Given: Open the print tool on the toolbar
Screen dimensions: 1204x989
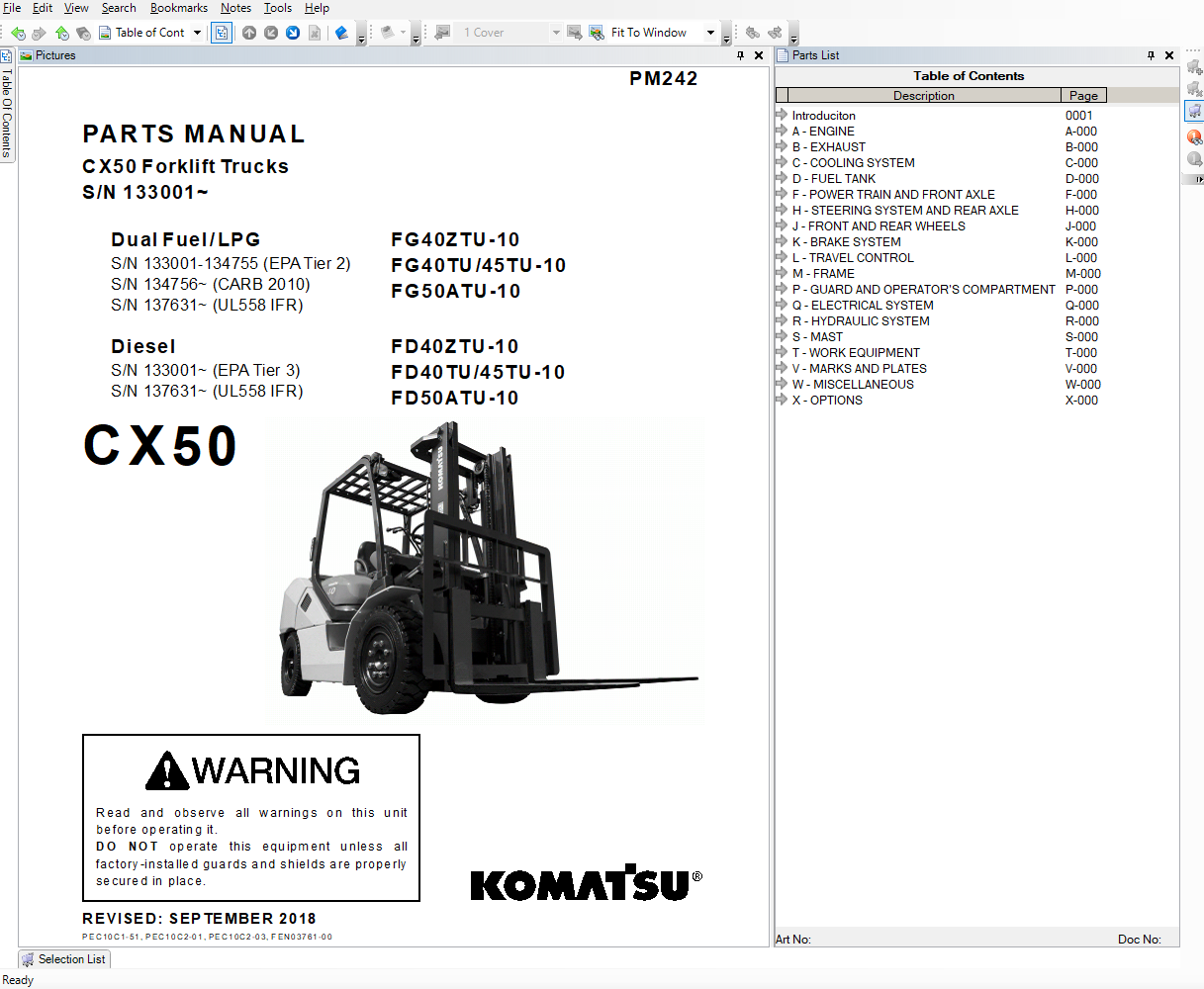Looking at the screenshot, I should pyautogui.click(x=389, y=32).
